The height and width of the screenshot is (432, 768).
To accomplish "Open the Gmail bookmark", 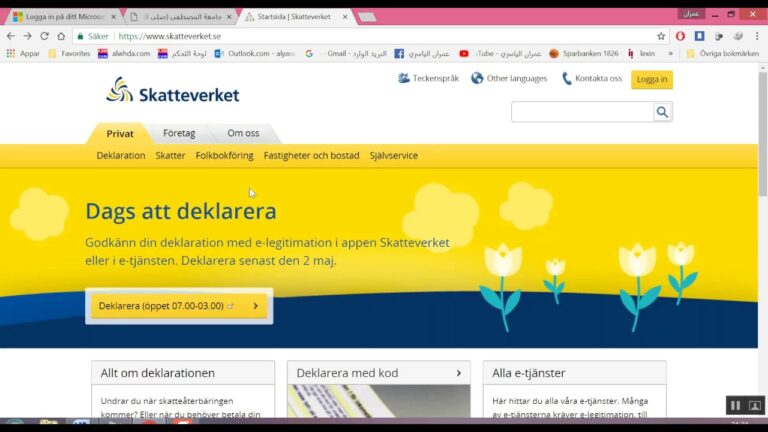I will click(x=345, y=53).
